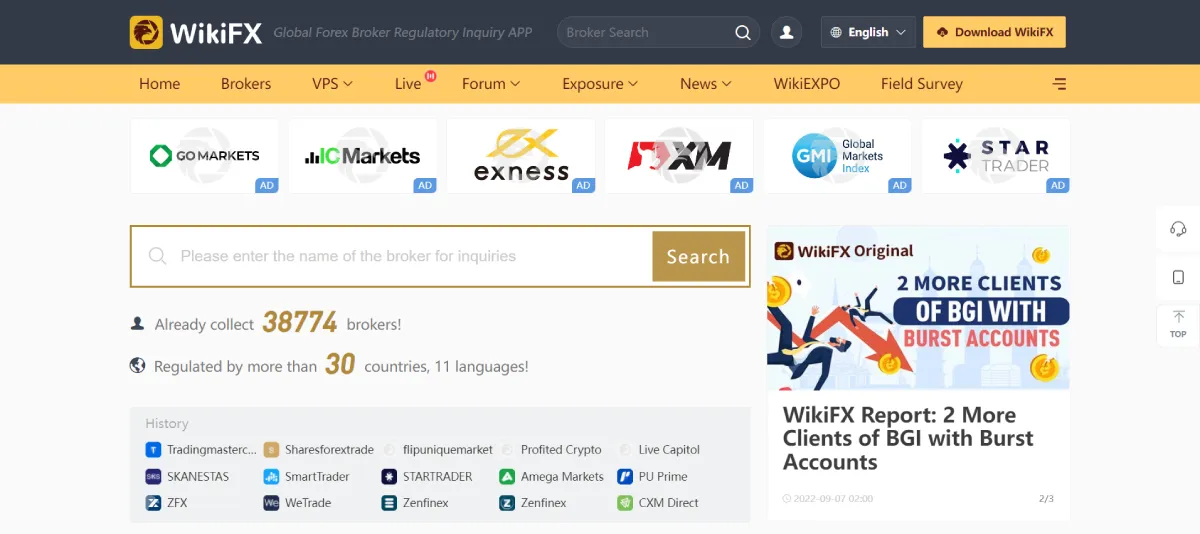Open the WikiEXPO menu item
1200x534 pixels.
[x=806, y=84]
